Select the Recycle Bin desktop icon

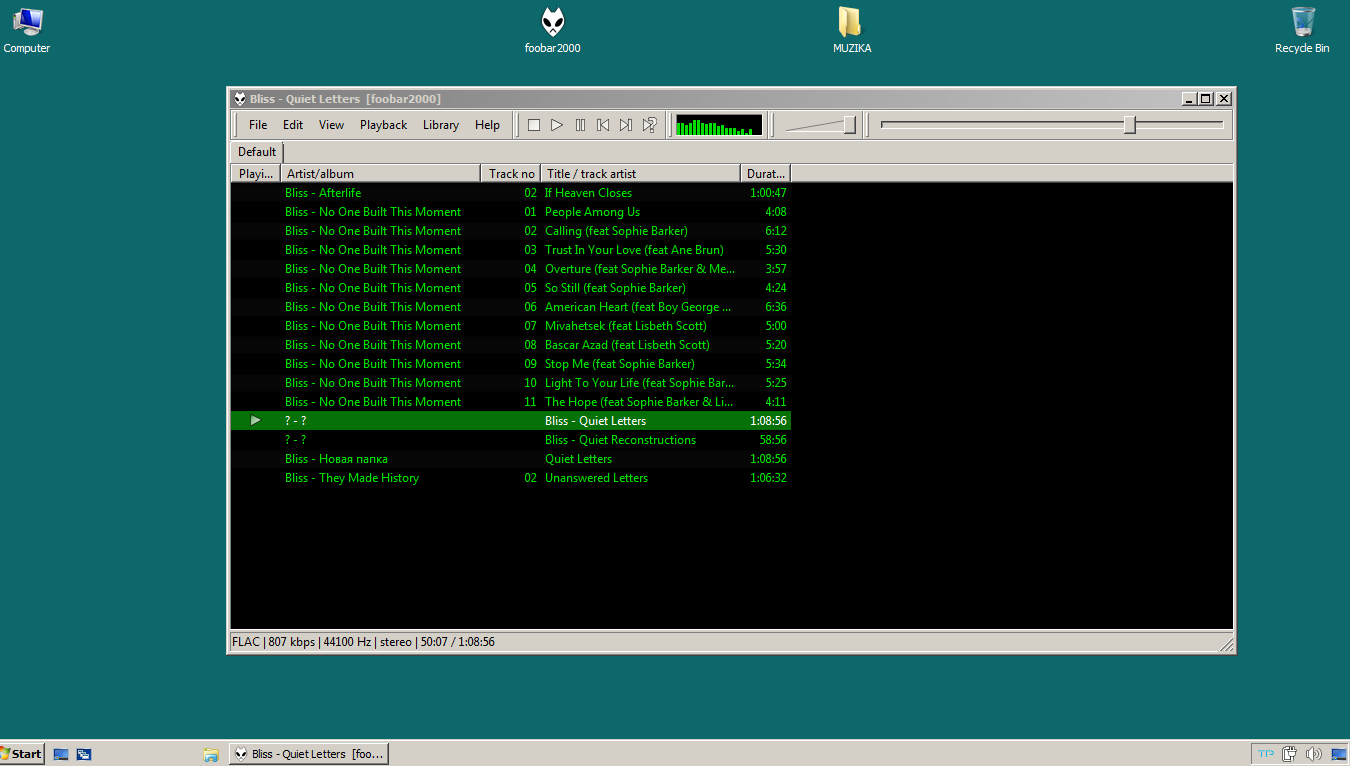point(1302,30)
